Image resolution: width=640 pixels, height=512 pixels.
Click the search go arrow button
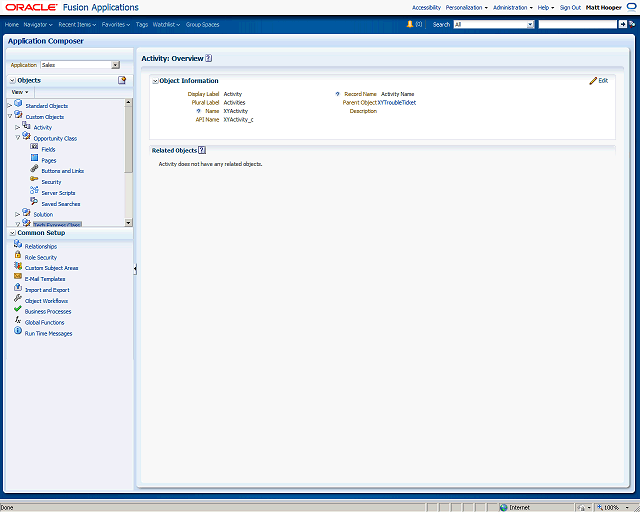coord(622,24)
